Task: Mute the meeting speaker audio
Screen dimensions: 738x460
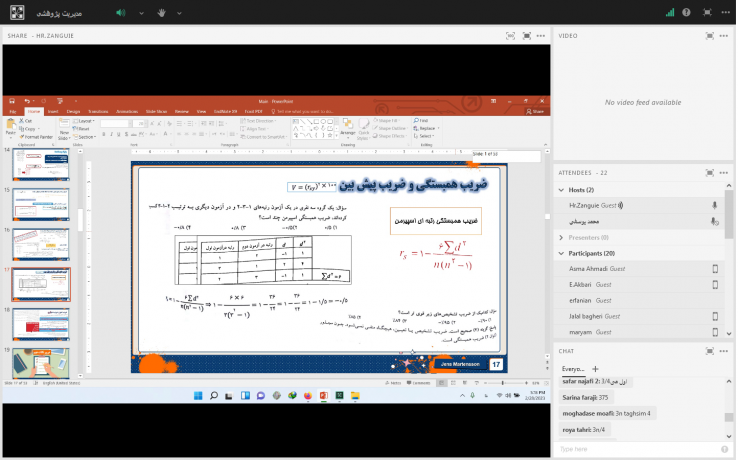Action: [121, 13]
